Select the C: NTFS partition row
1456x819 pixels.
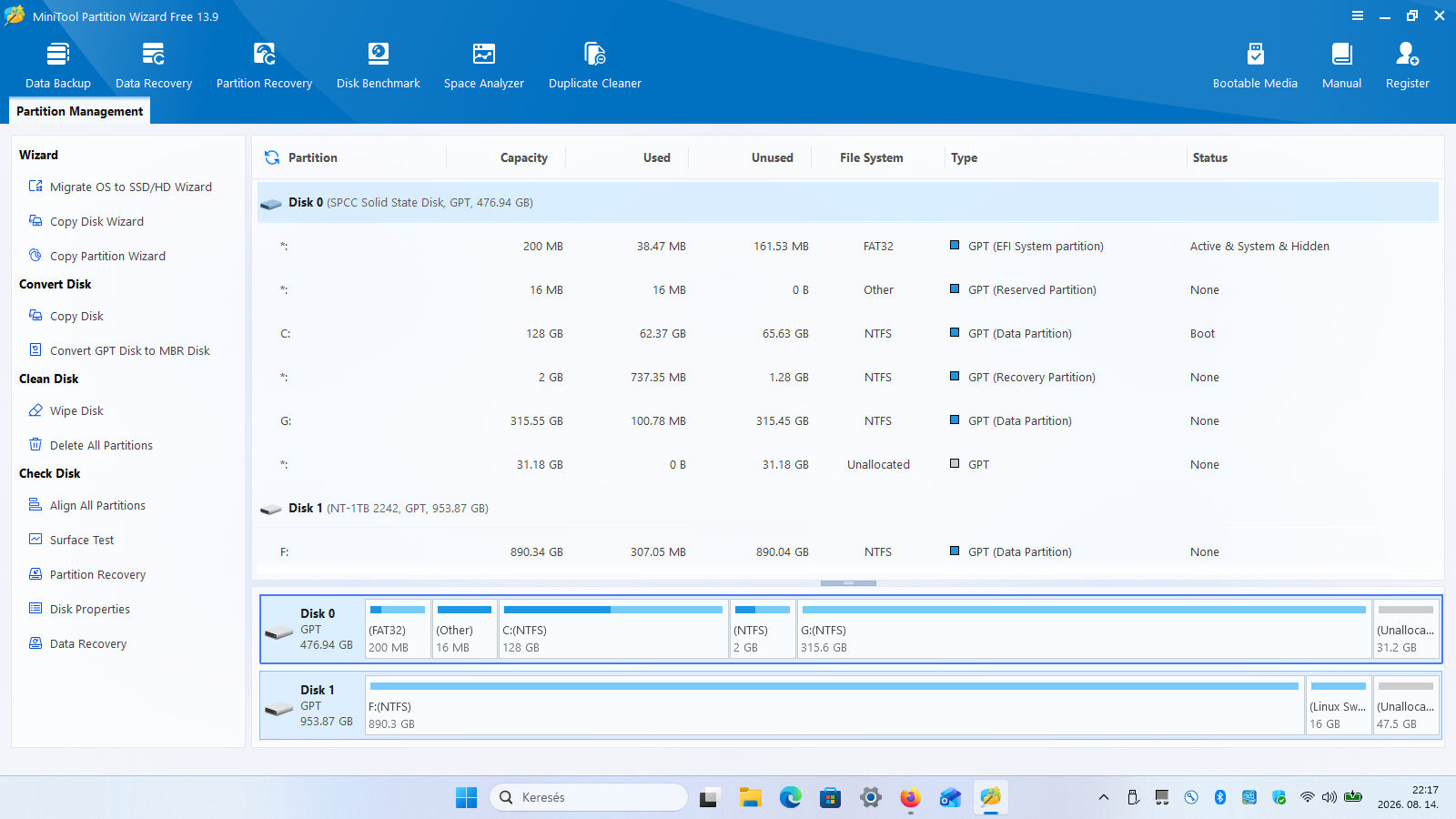pyautogui.click(x=848, y=333)
